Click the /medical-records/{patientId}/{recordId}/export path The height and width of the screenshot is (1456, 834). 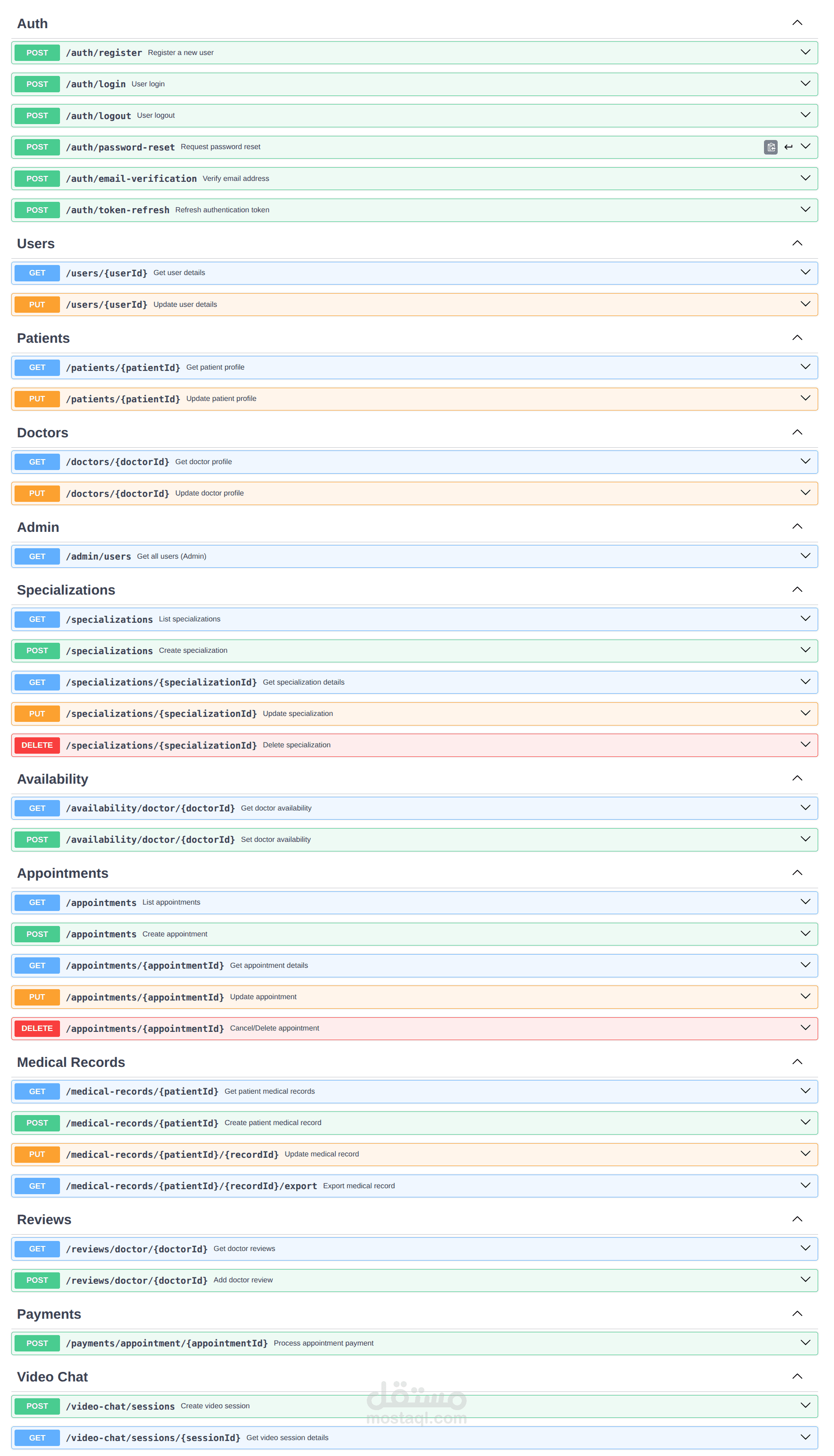tap(191, 1186)
